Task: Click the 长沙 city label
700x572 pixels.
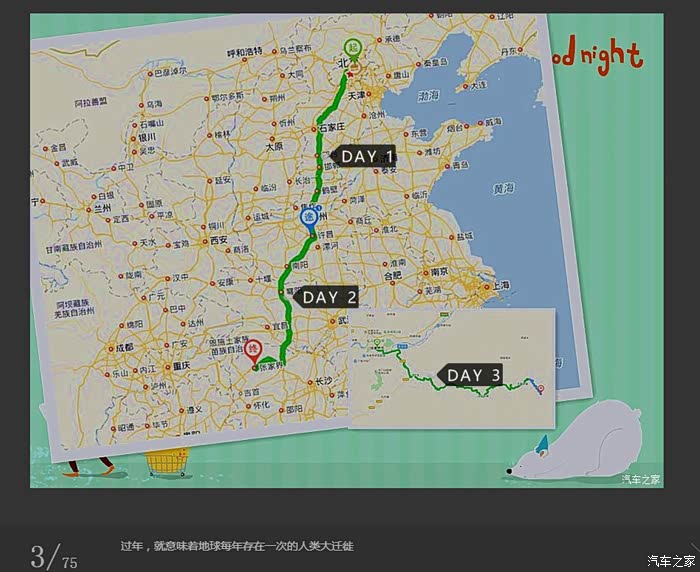Action: 323,381
